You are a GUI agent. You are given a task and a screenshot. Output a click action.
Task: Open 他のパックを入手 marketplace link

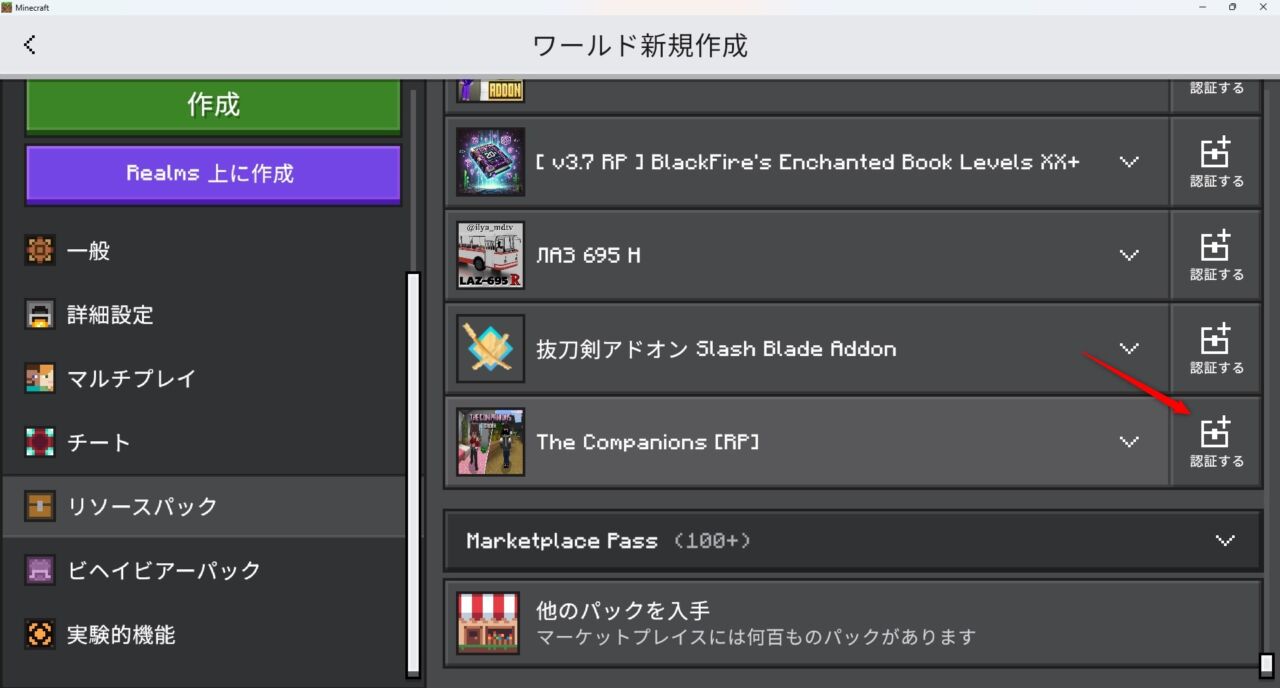point(853,623)
